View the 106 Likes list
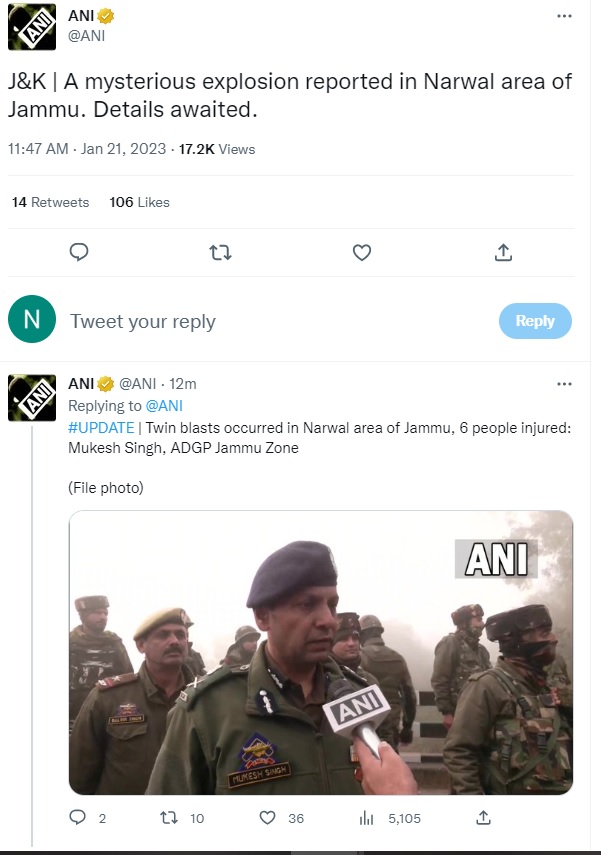Viewport: 601px width, 855px height. pyautogui.click(x=140, y=202)
